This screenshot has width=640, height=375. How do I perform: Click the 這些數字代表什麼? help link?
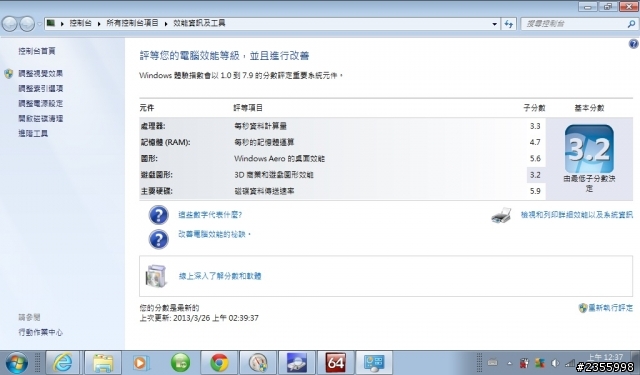point(210,215)
